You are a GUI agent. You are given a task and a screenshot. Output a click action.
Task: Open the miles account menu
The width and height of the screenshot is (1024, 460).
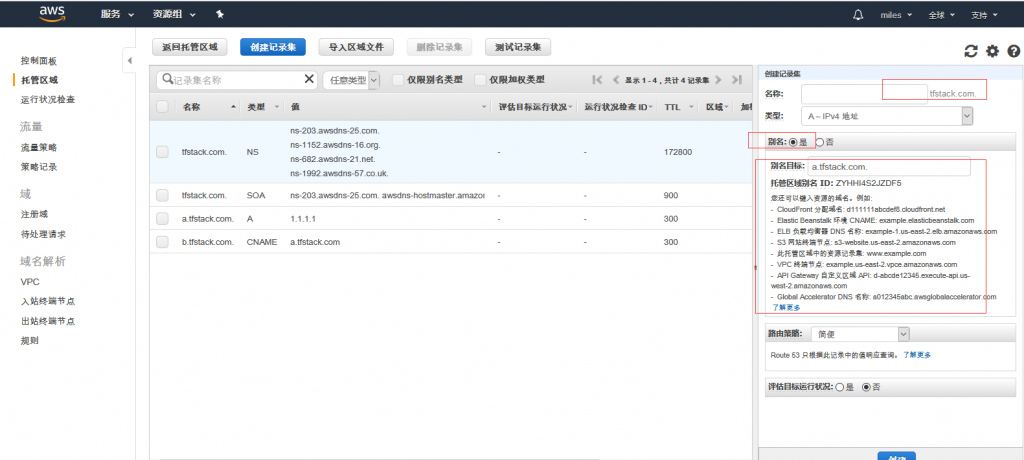(x=895, y=14)
